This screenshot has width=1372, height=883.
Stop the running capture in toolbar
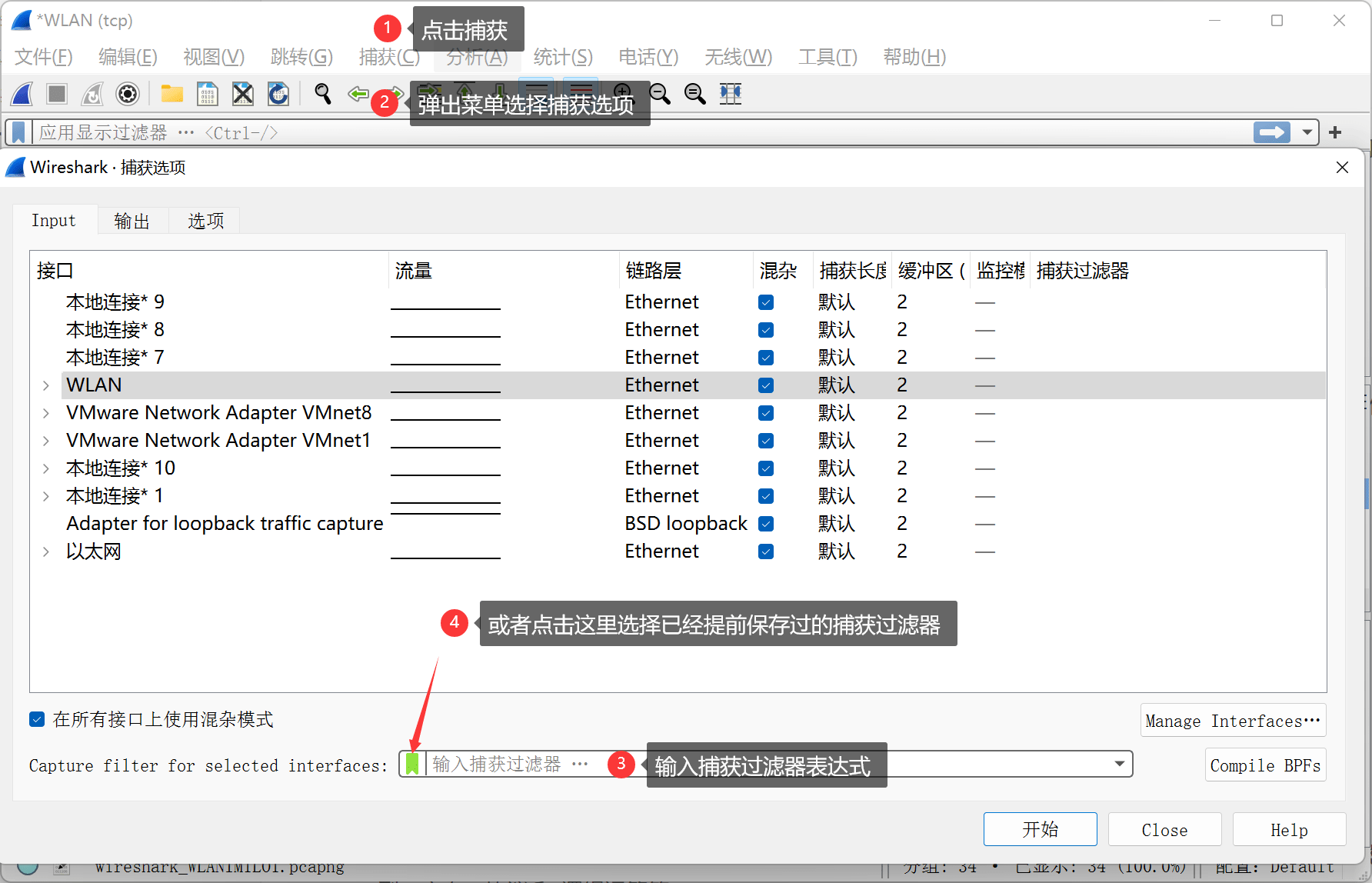[x=57, y=94]
